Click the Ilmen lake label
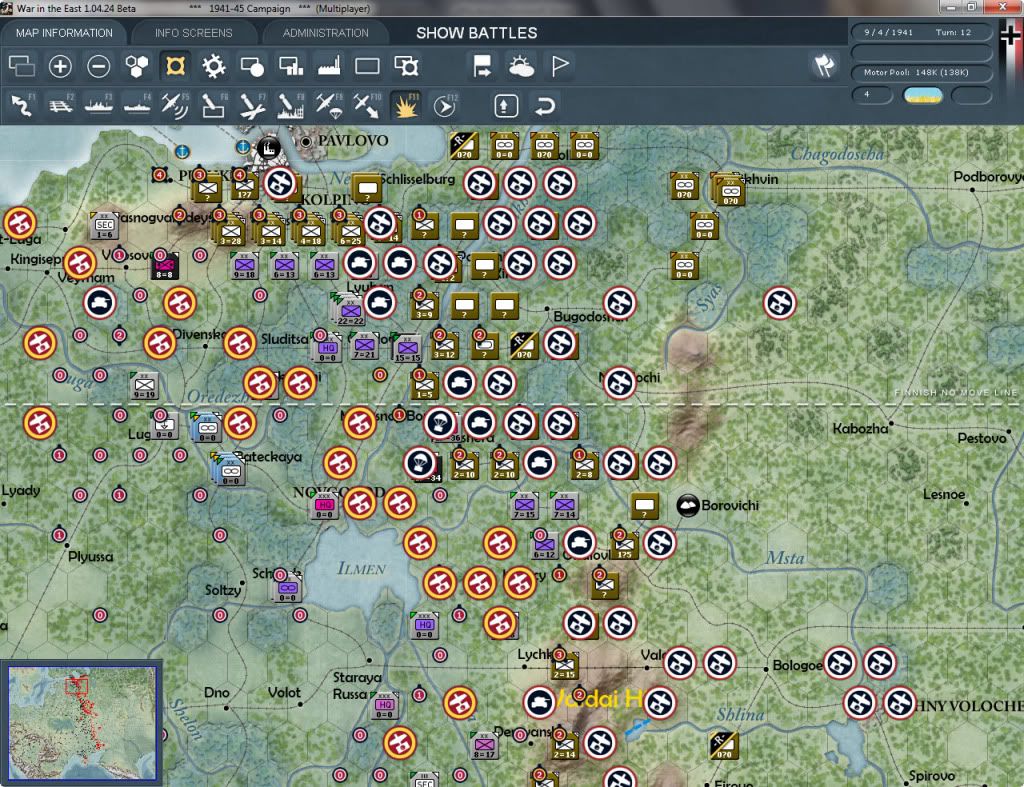Screen dimensions: 1024x787 pos(361,569)
